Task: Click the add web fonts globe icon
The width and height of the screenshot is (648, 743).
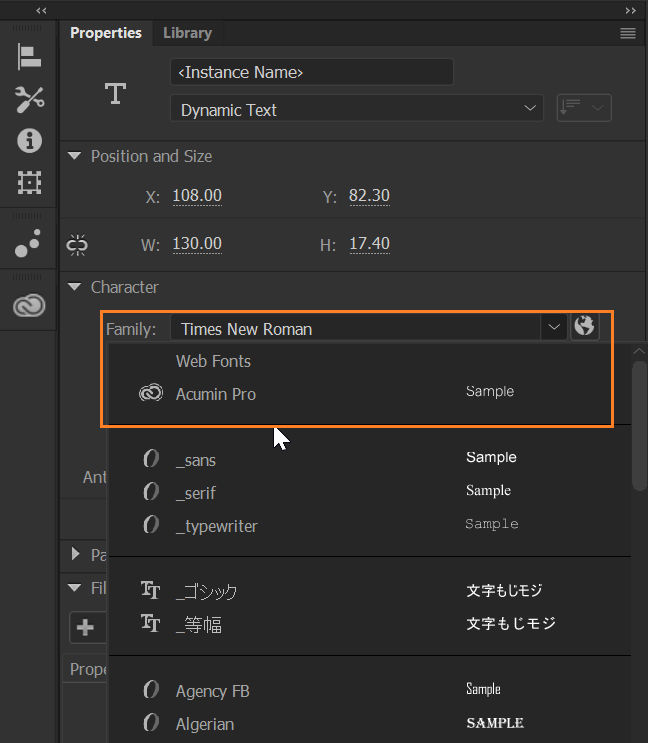Action: coord(585,326)
